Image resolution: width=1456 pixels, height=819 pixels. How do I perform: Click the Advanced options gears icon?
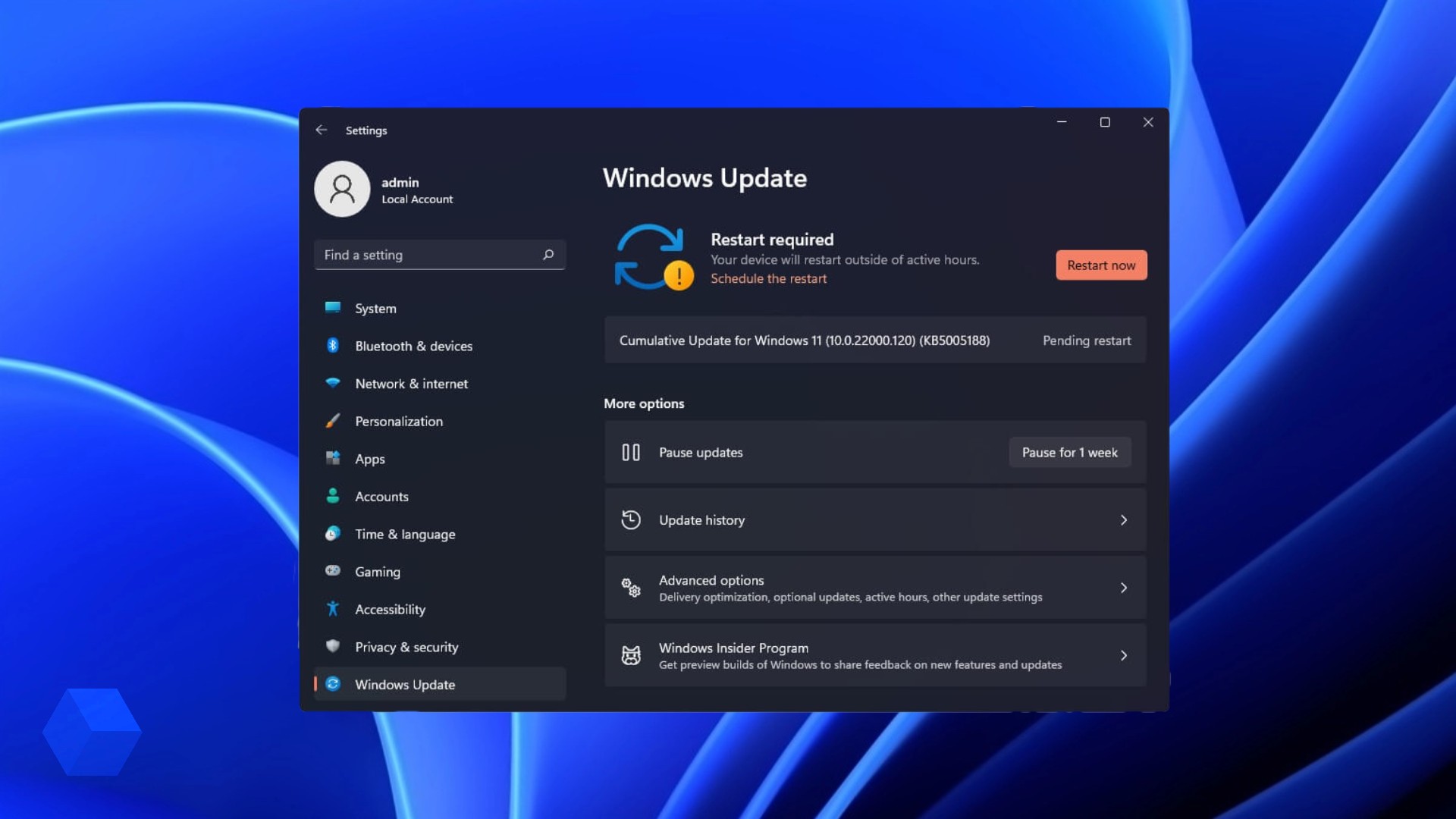click(631, 588)
